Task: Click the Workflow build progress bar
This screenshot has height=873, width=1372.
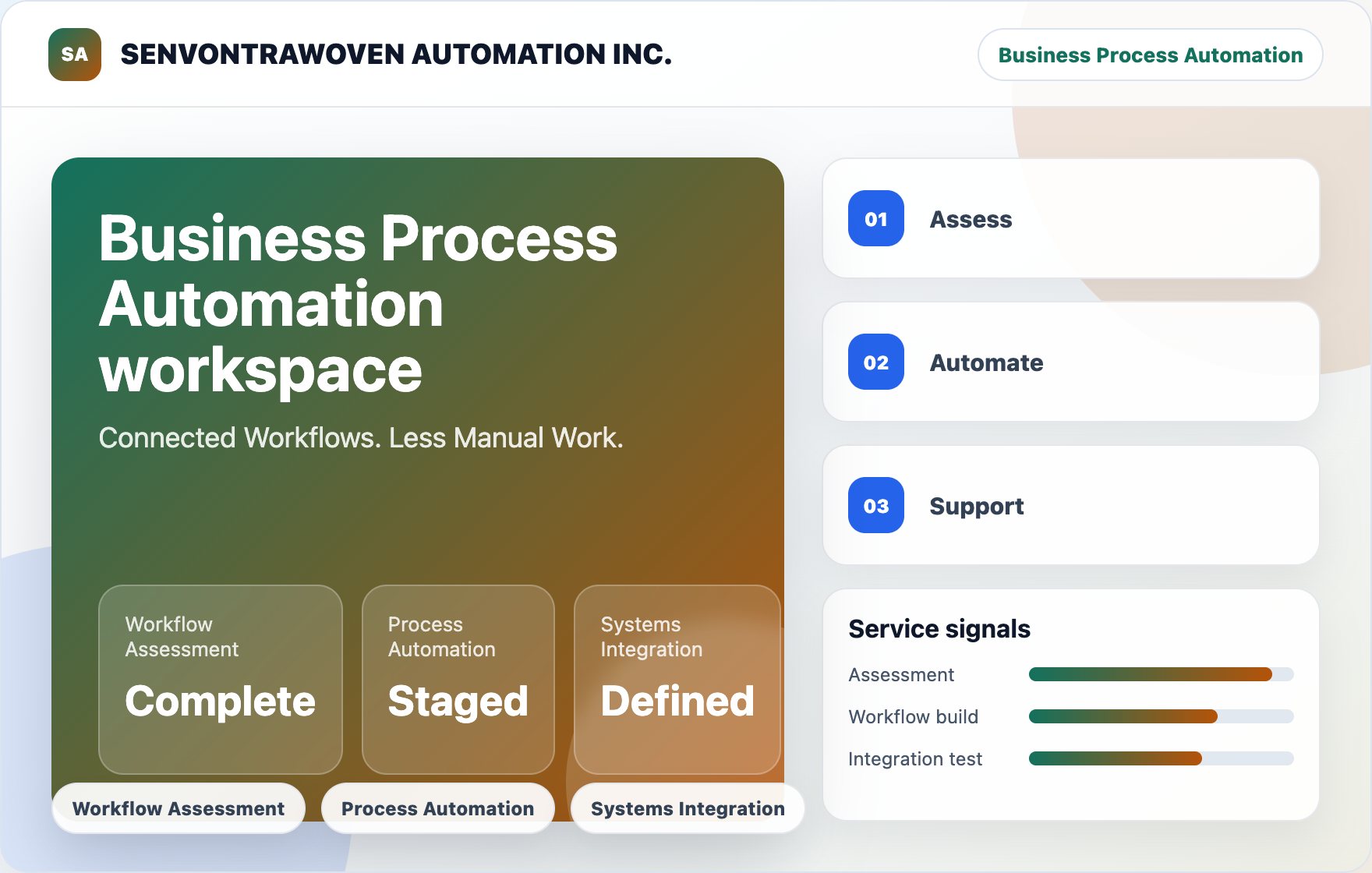Action: pyautogui.click(x=1161, y=716)
